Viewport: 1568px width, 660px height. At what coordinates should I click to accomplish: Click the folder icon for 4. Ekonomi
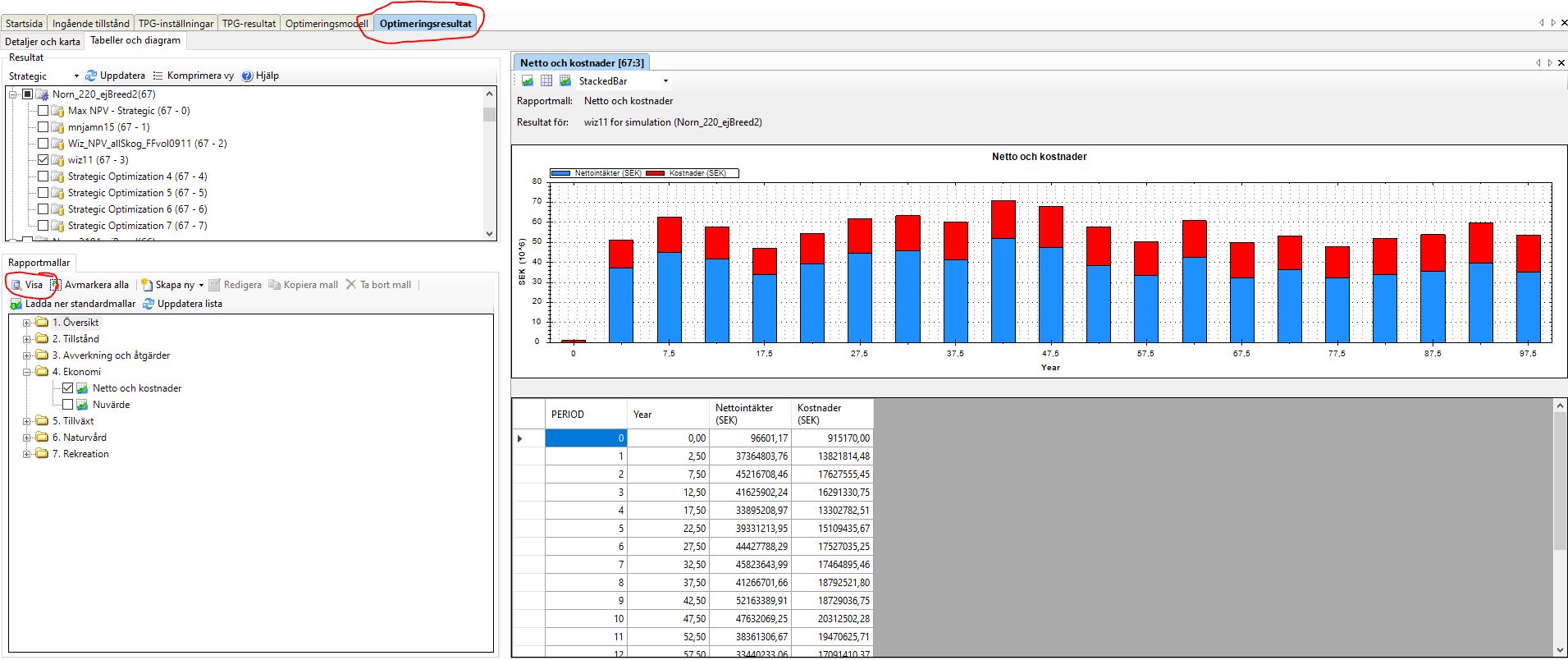pos(42,372)
